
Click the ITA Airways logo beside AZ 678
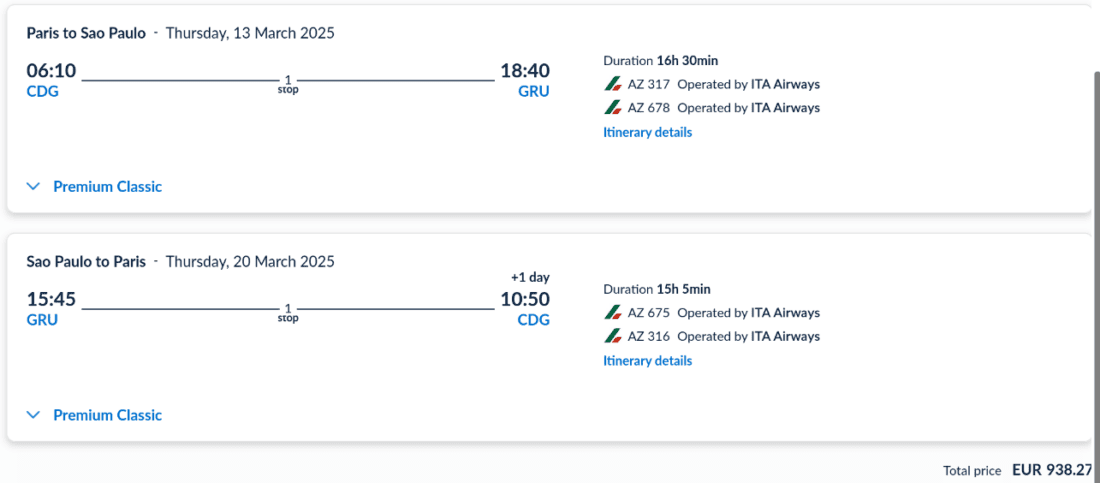(x=613, y=108)
